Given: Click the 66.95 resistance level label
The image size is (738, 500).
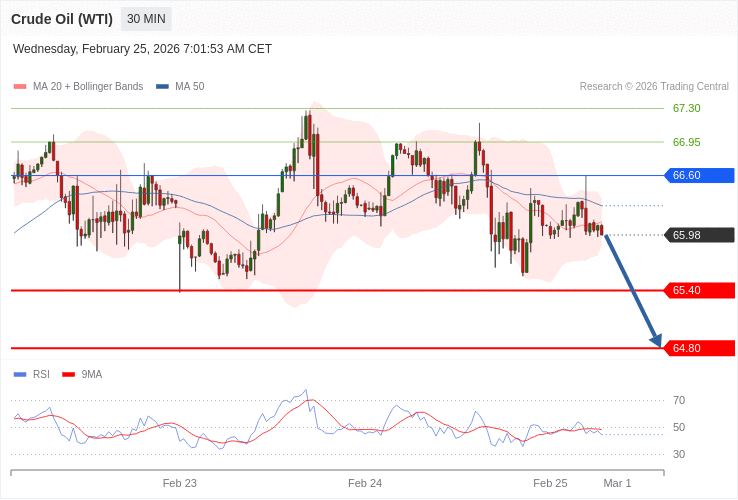Looking at the screenshot, I should pyautogui.click(x=686, y=142).
